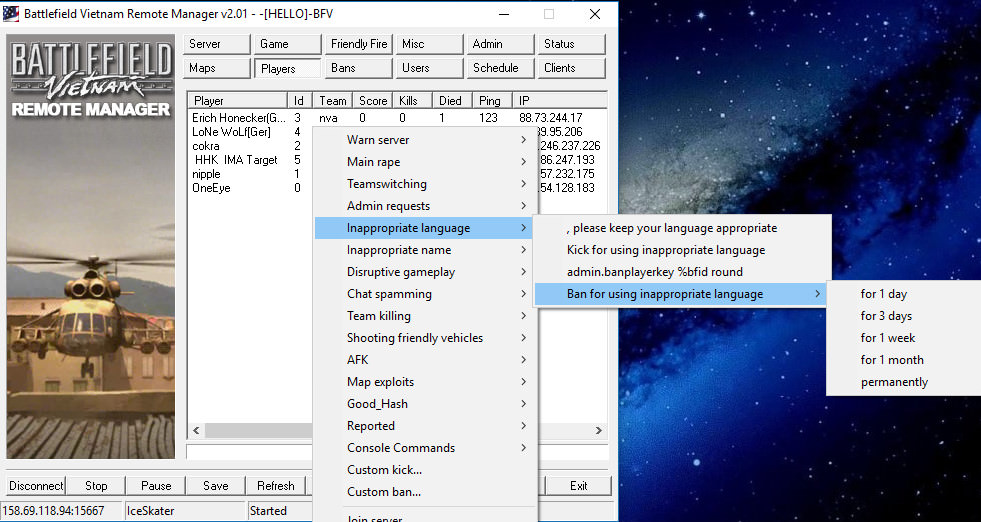Sort the player list by Ping column
Screen dimensions: 981x522
click(489, 101)
